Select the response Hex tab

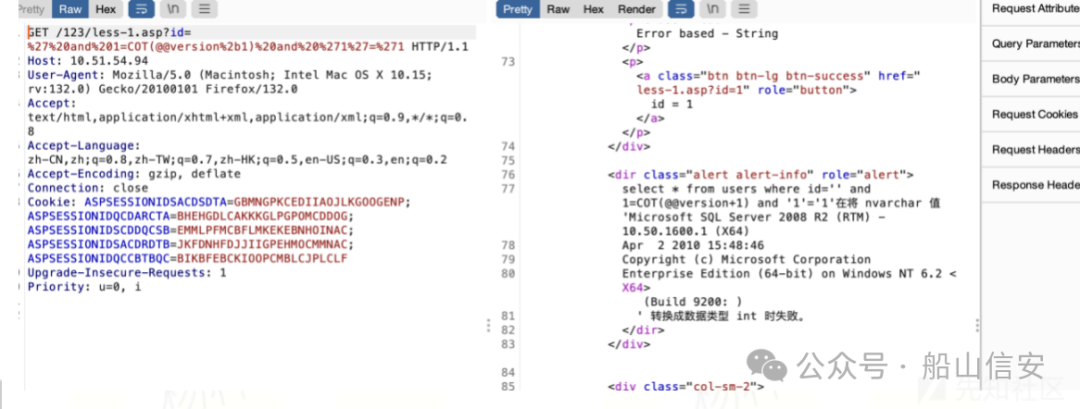(x=593, y=9)
